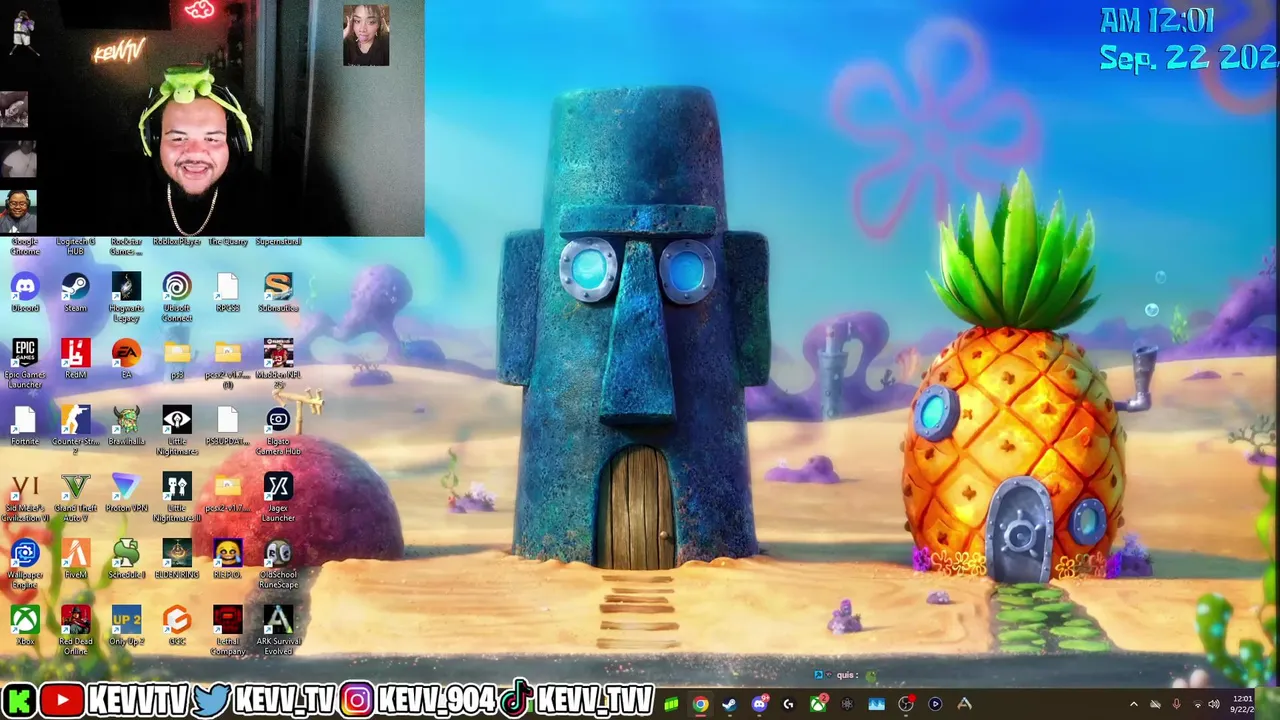This screenshot has width=1280, height=720.
Task: Select the R.E.P.O. desktop icon
Action: coord(227,560)
